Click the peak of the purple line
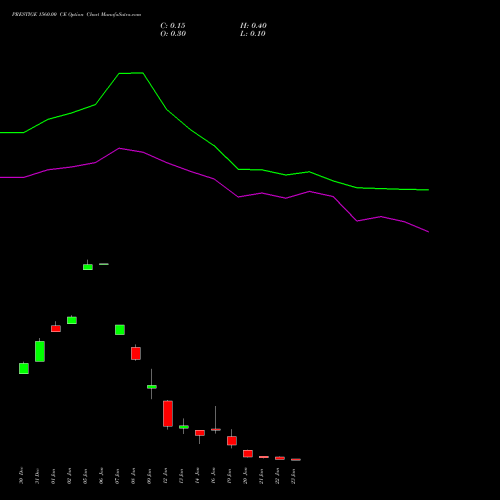The image size is (500, 500). [120, 148]
